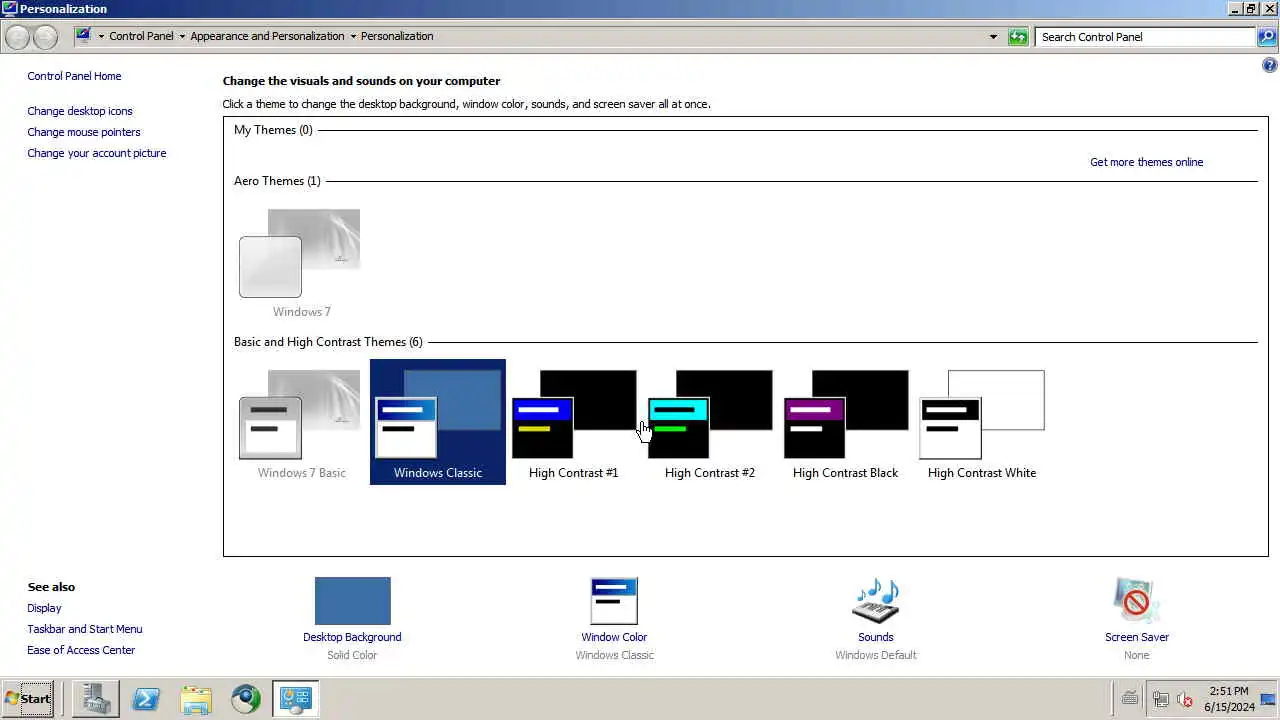Open Ease of Access Center link
This screenshot has width=1280, height=720.
81,650
